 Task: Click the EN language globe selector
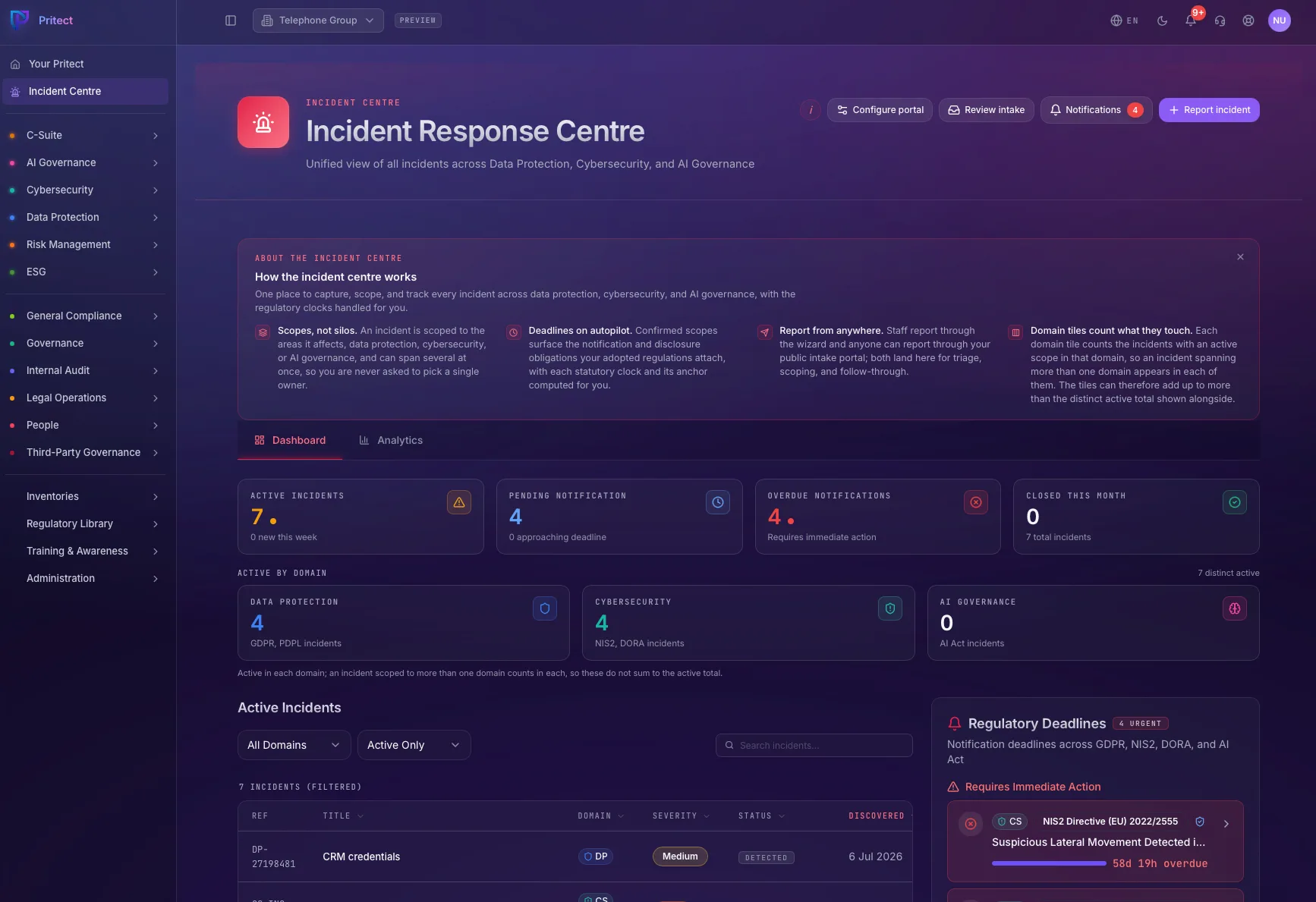(1124, 20)
